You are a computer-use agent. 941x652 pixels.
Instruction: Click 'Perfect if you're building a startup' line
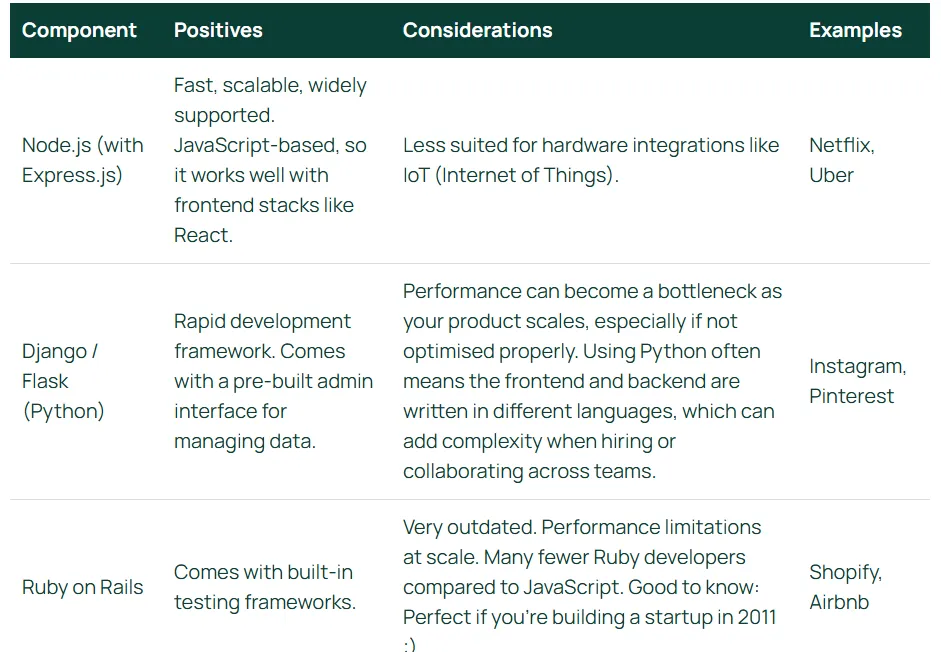pos(589,617)
